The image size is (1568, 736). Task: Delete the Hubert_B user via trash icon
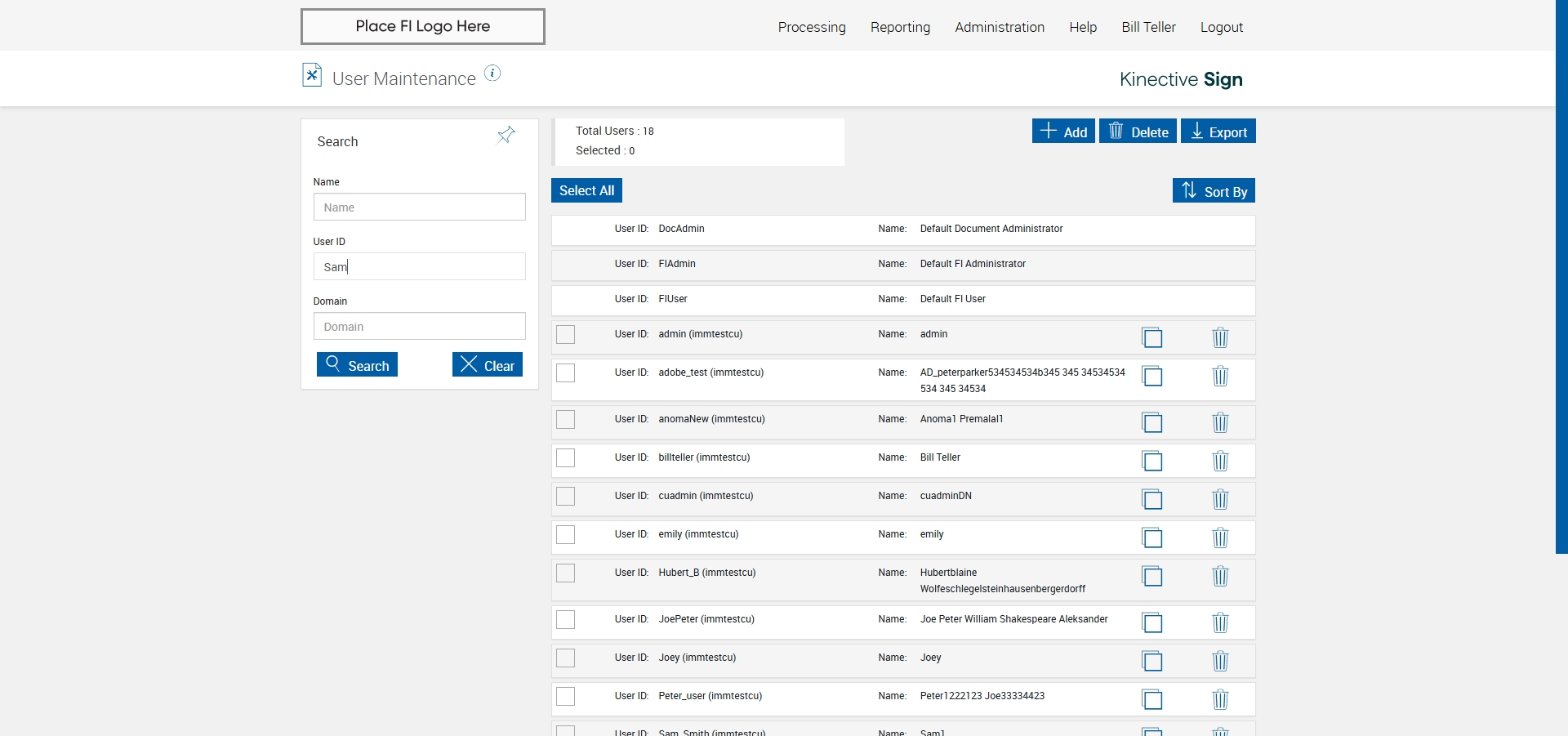[x=1220, y=576]
